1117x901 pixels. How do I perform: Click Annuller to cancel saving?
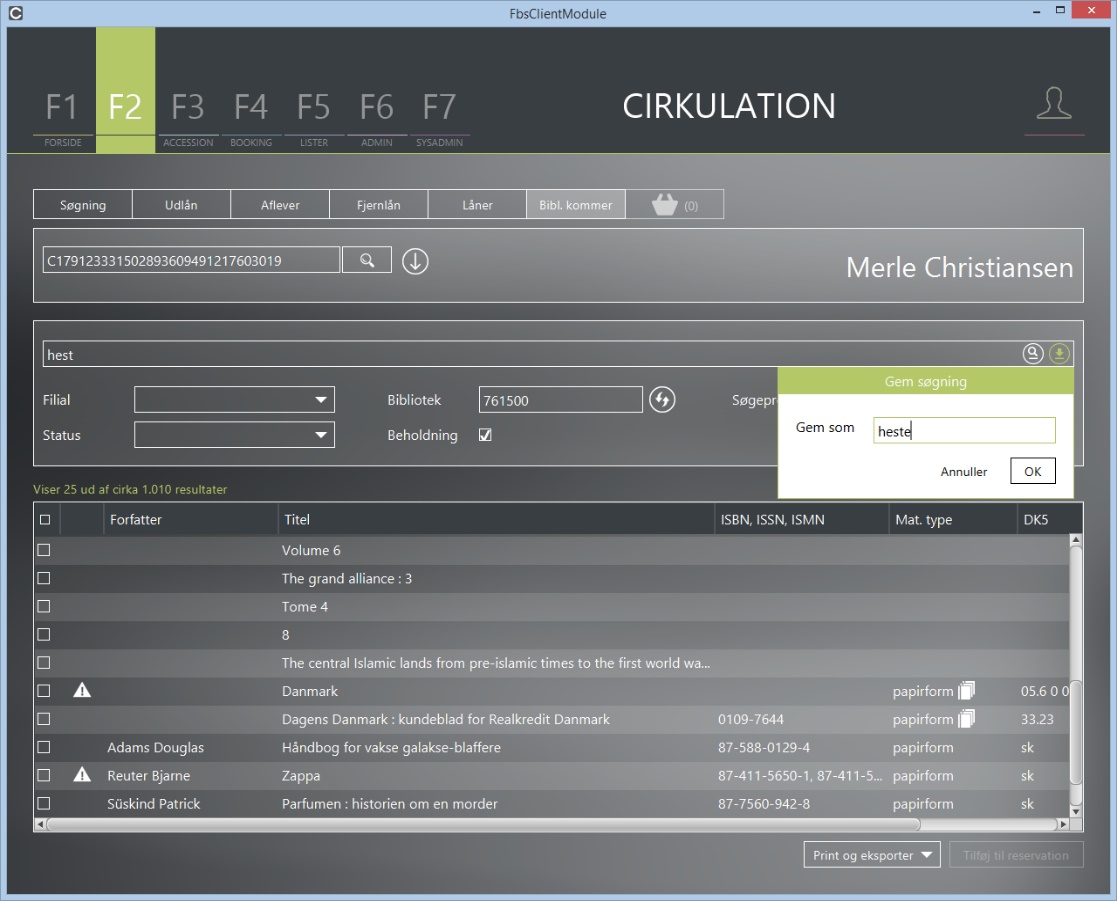(963, 472)
